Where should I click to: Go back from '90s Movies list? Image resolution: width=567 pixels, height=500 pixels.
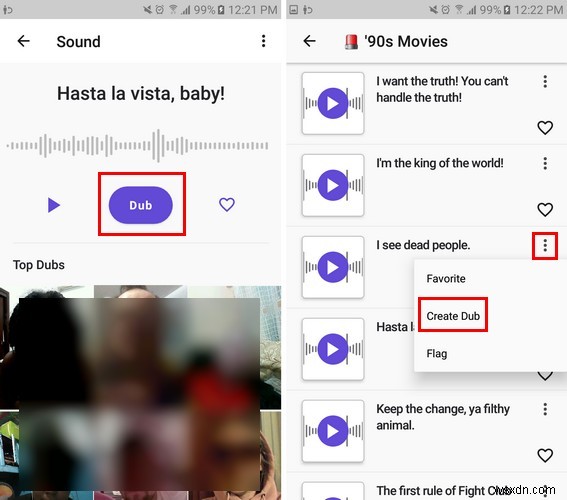point(310,41)
